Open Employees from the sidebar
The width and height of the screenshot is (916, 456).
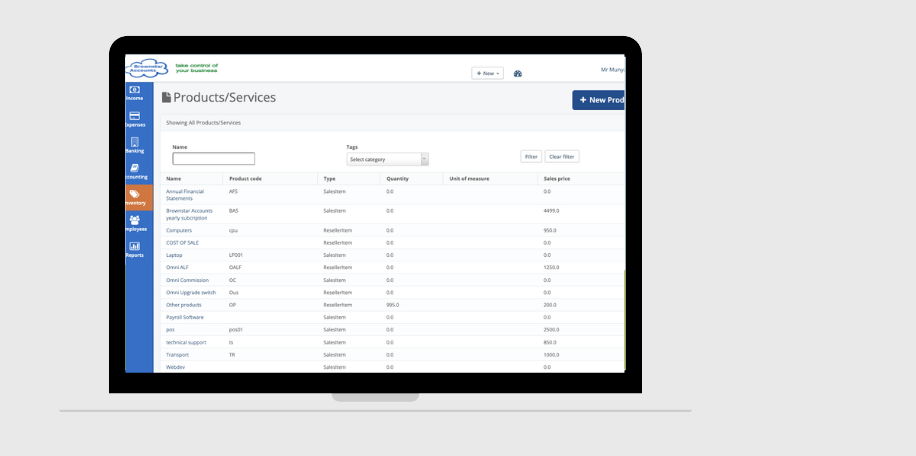[x=134, y=222]
